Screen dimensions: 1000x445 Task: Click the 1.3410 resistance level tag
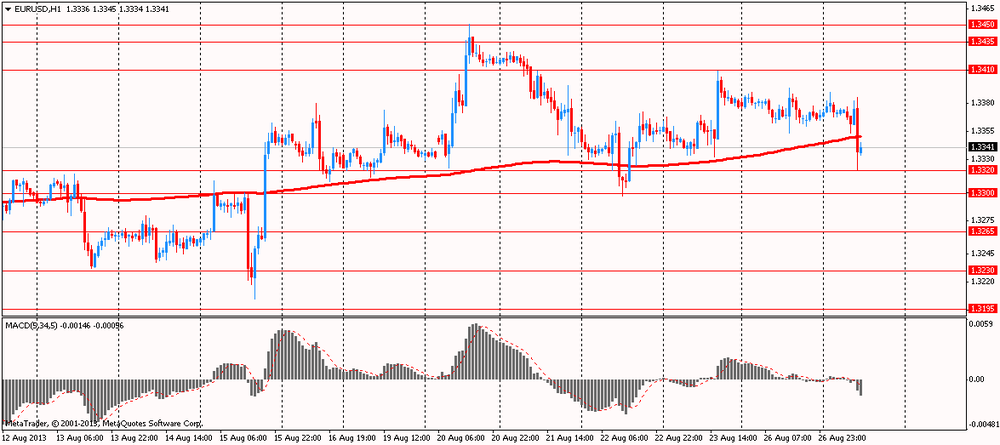point(981,70)
